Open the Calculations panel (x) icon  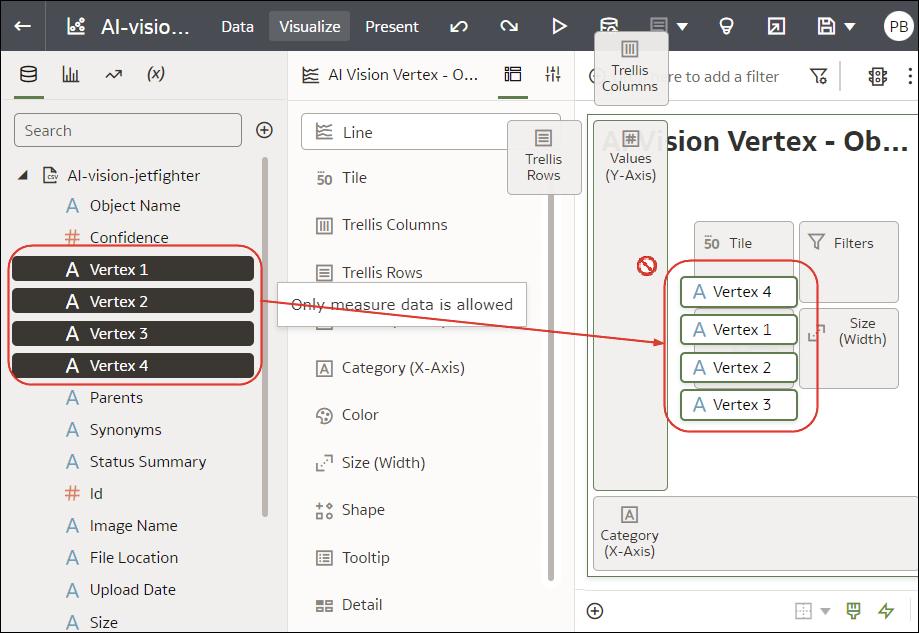[x=157, y=73]
